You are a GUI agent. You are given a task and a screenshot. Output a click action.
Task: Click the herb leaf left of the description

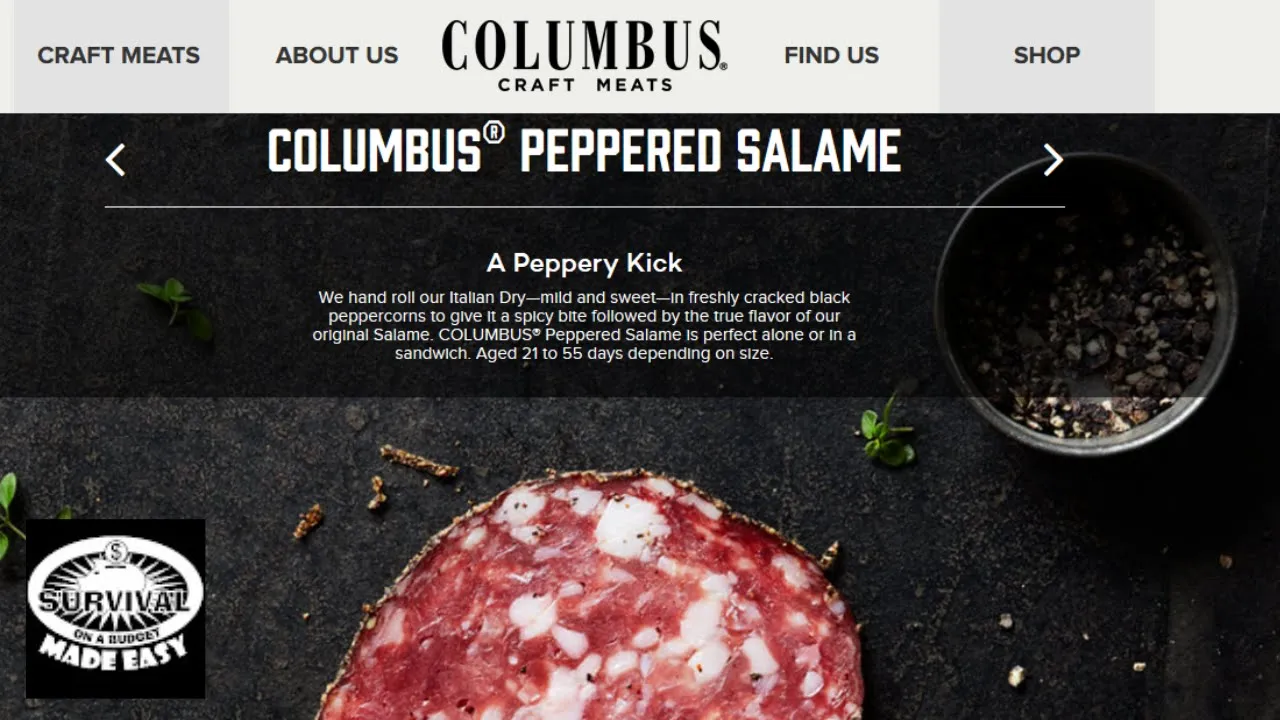[x=176, y=308]
